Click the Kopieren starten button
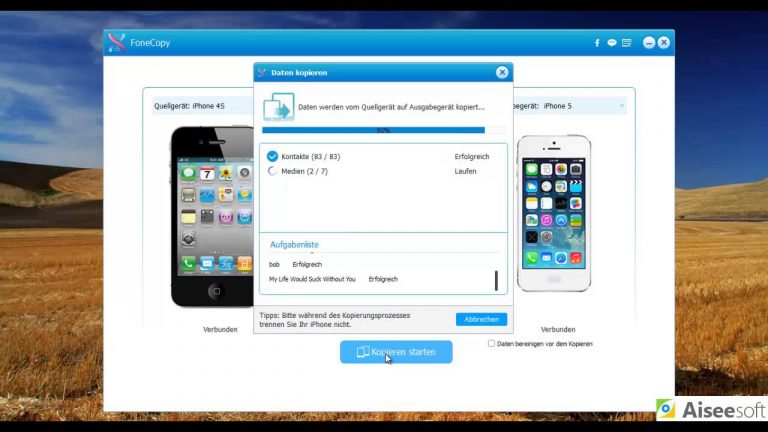This screenshot has height=432, width=768. [396, 352]
